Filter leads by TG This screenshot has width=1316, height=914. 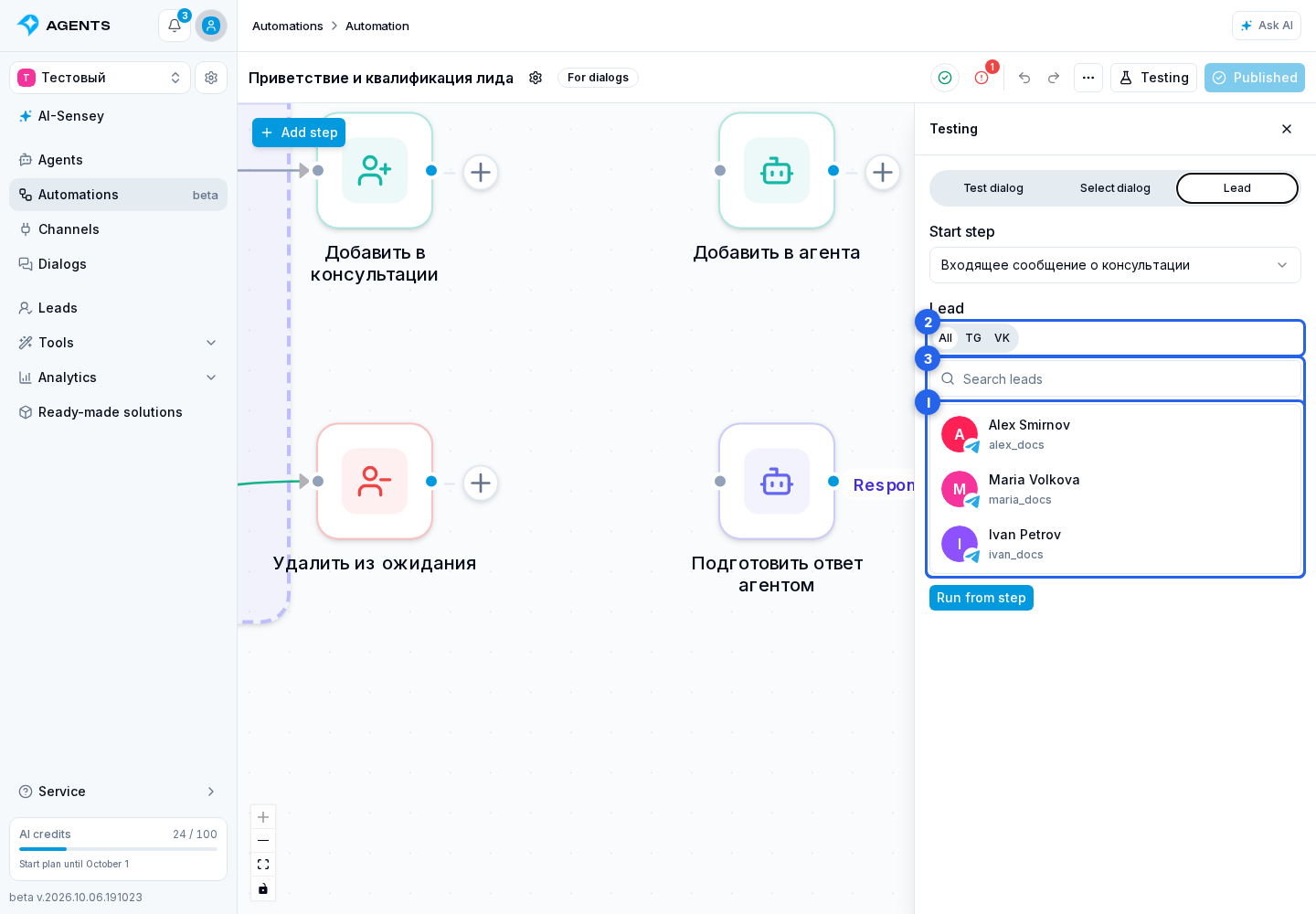(973, 338)
